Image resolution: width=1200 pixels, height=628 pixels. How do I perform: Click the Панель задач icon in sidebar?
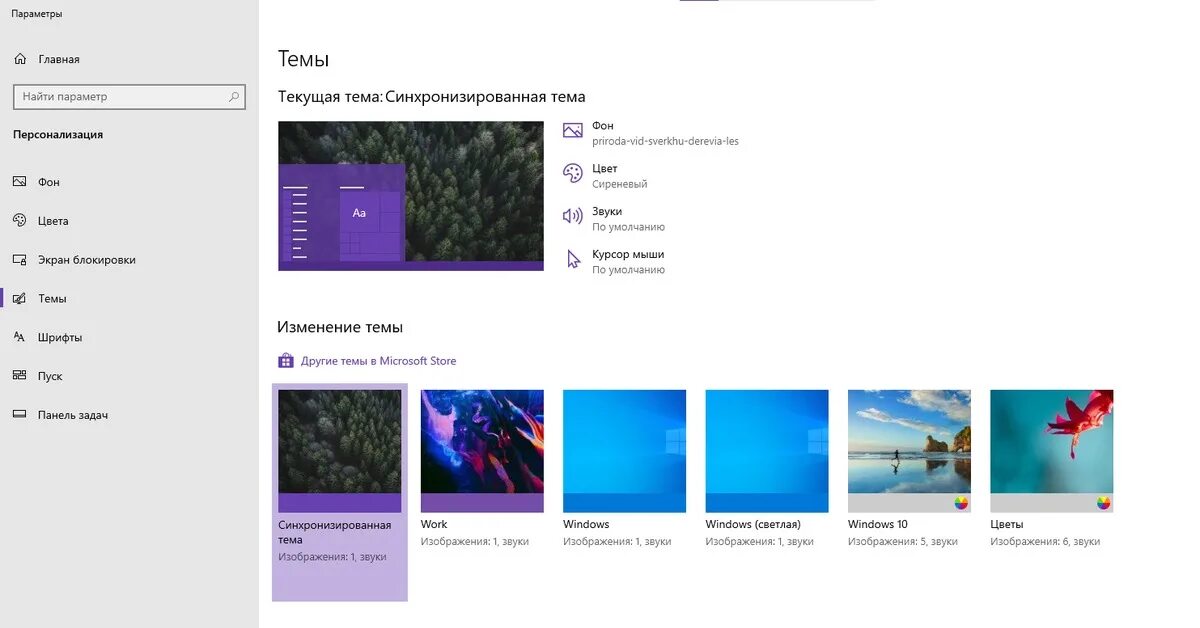tap(19, 415)
